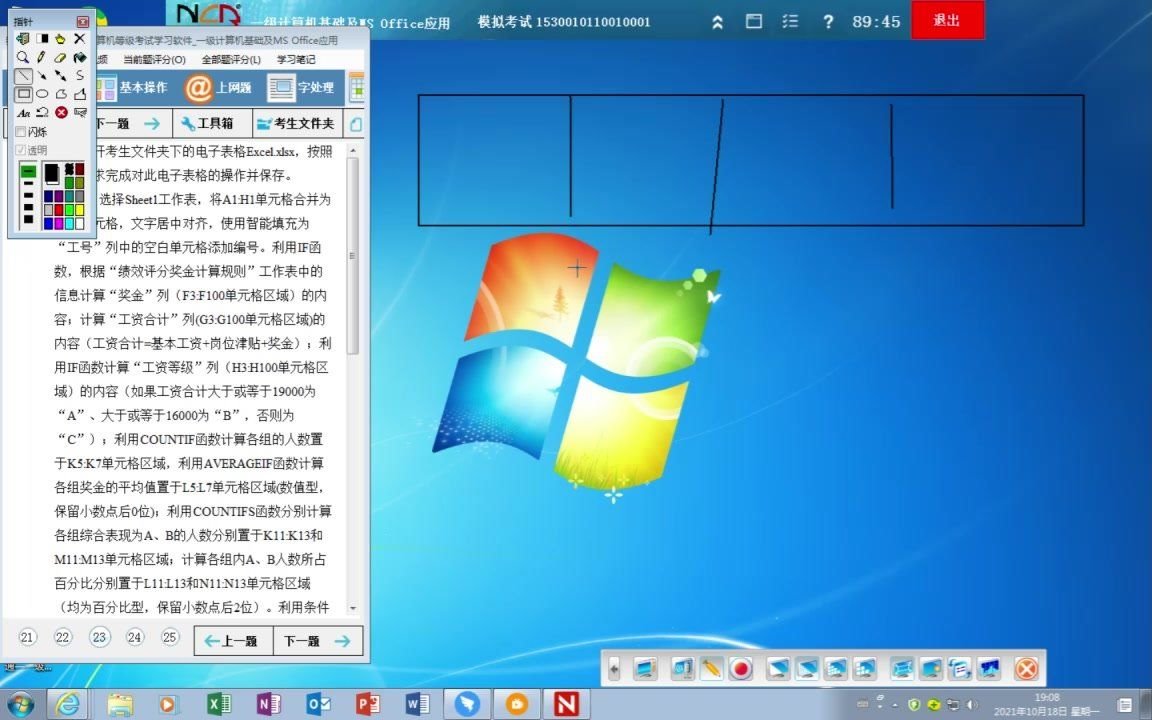1152x720 pixels.
Task: Choose the rectangle drawing tool
Action: point(24,93)
